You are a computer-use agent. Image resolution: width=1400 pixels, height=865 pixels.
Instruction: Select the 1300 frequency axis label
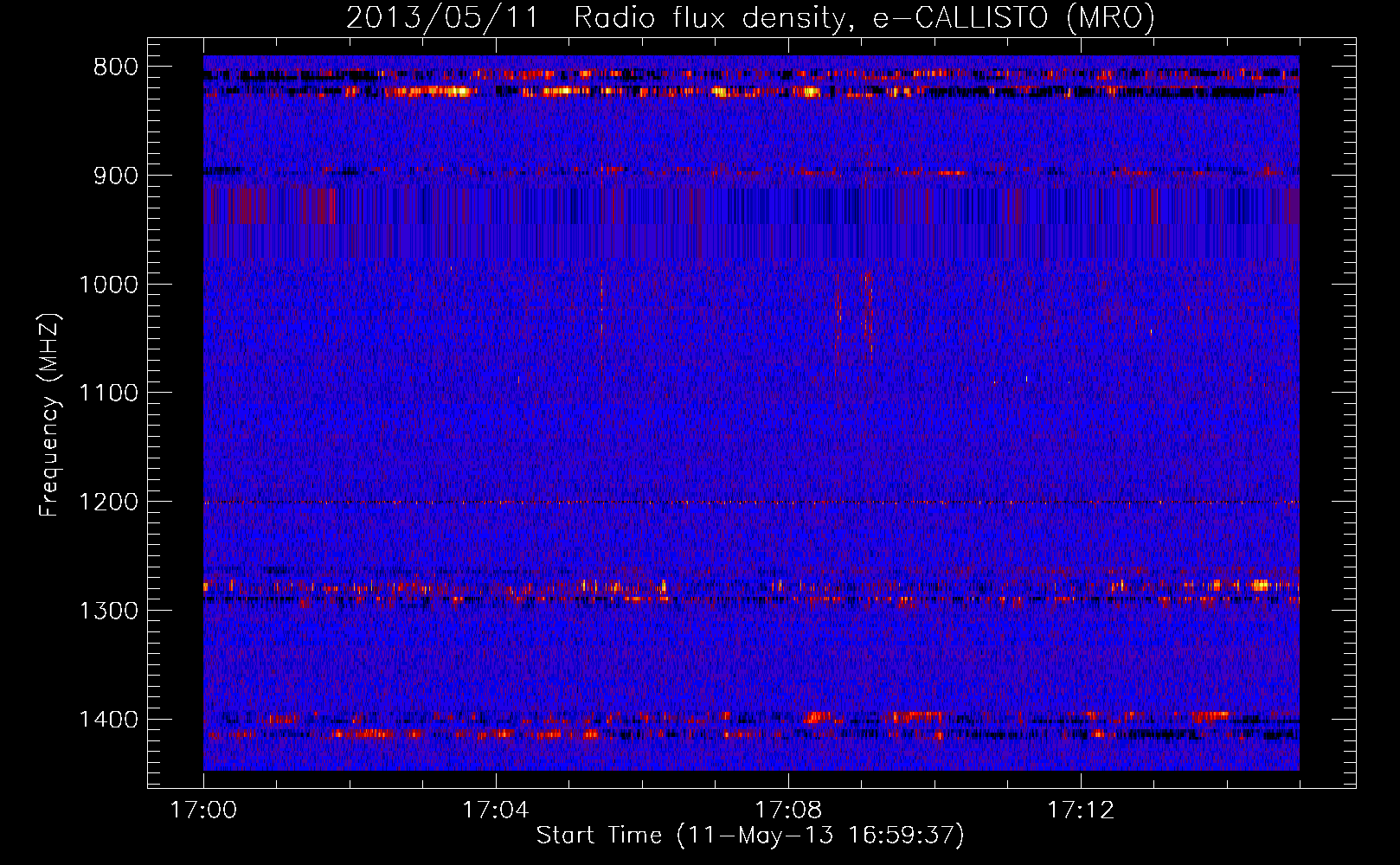pyautogui.click(x=108, y=611)
